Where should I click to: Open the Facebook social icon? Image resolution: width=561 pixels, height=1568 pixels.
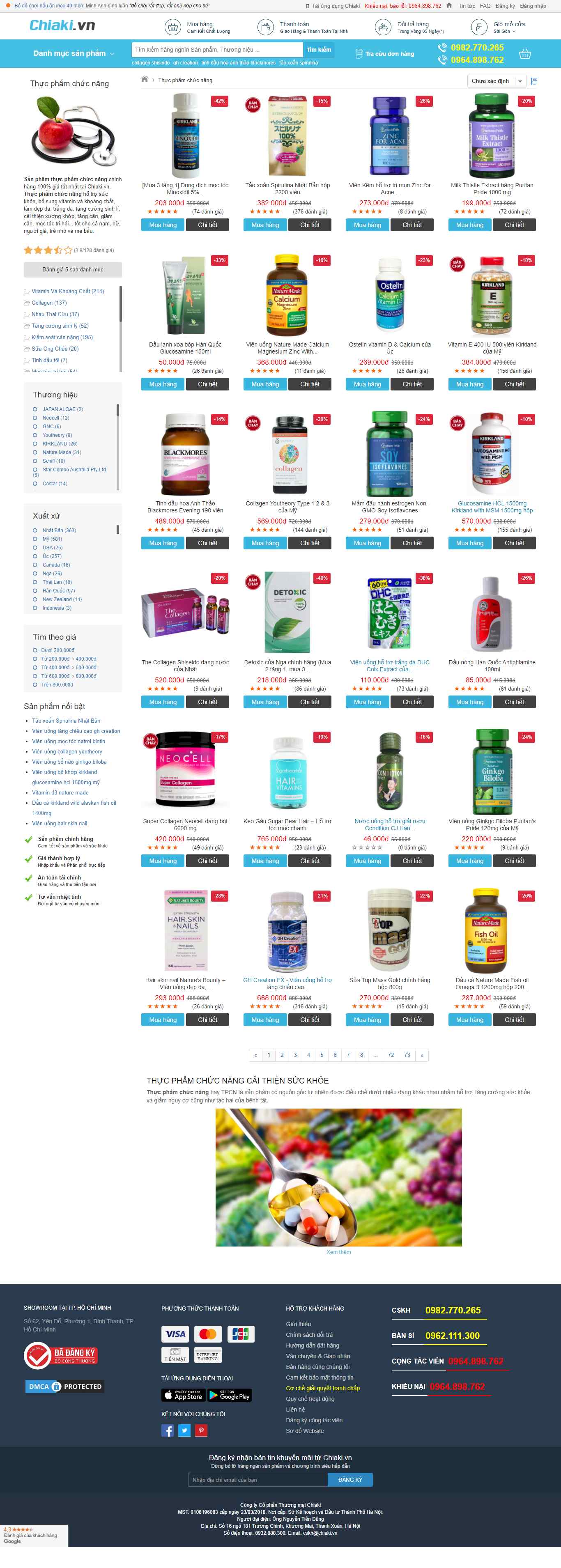pos(168,1430)
